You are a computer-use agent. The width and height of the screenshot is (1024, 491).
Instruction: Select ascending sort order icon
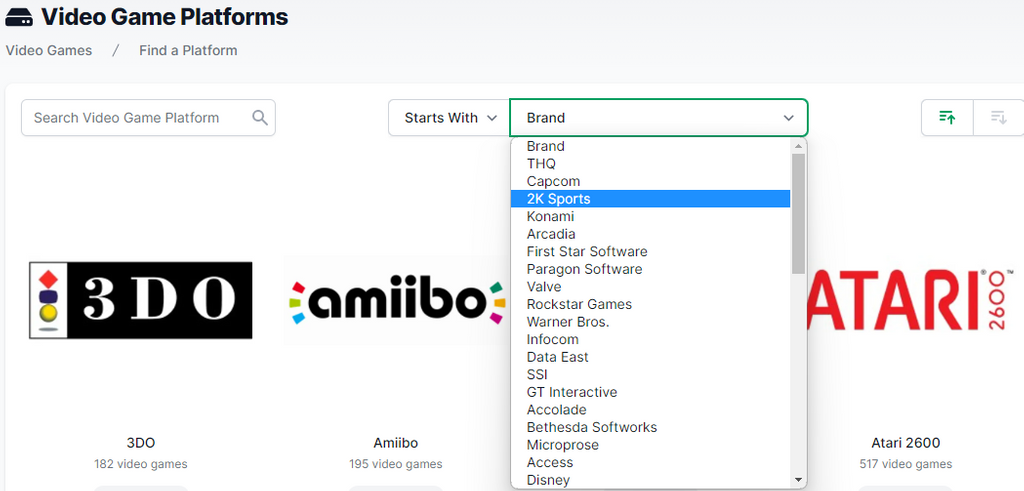point(947,118)
